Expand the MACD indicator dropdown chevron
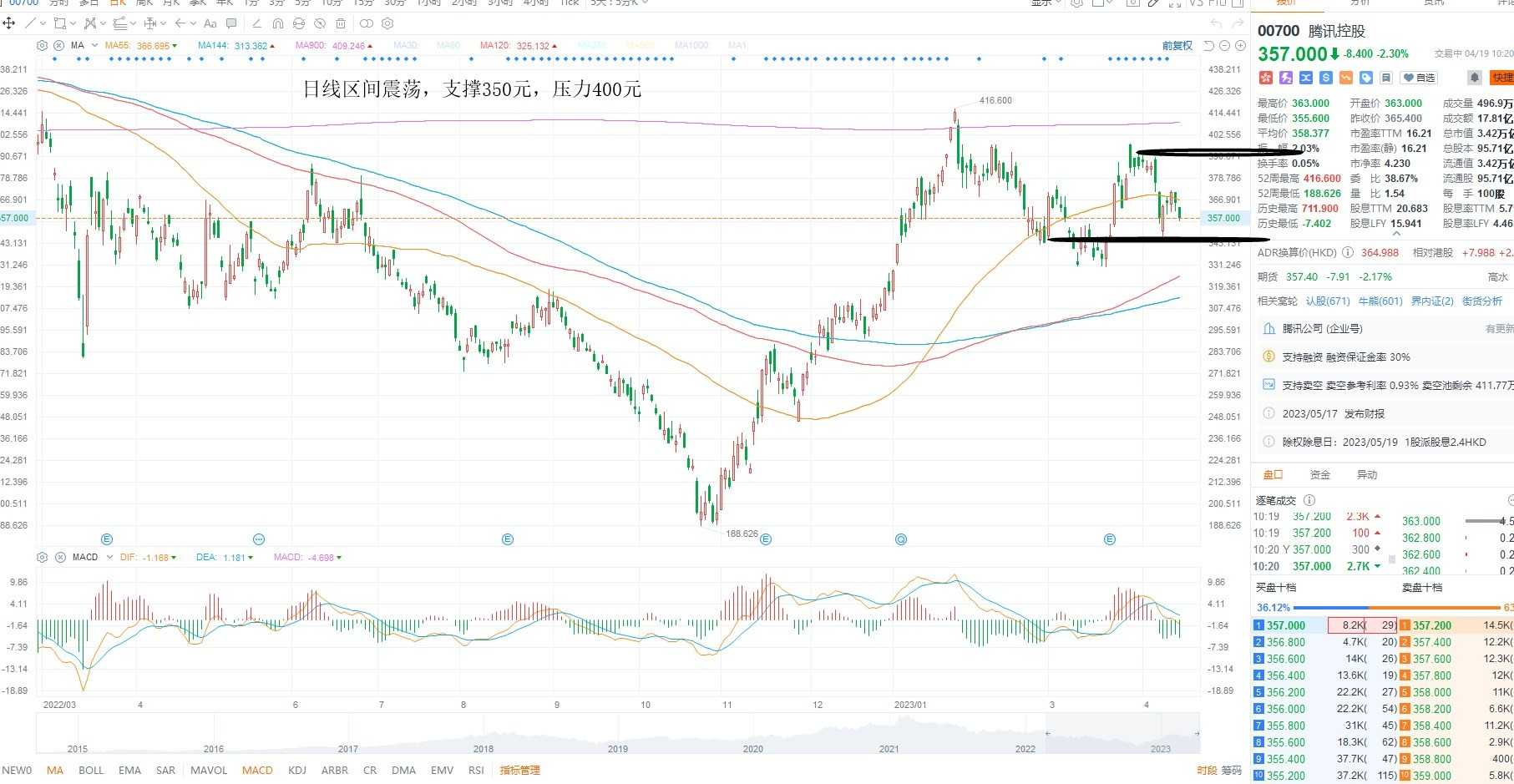The width and height of the screenshot is (1514, 784). [109, 557]
